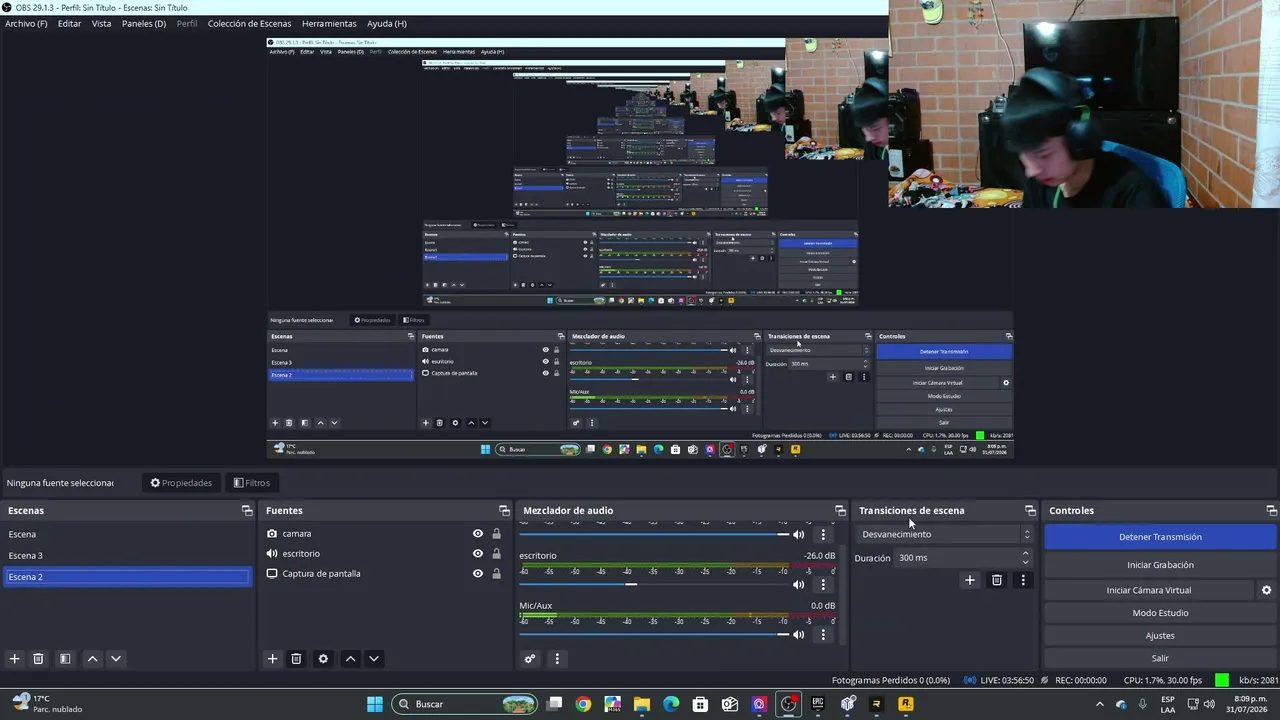Undock the Fuentes panel

tap(504, 511)
